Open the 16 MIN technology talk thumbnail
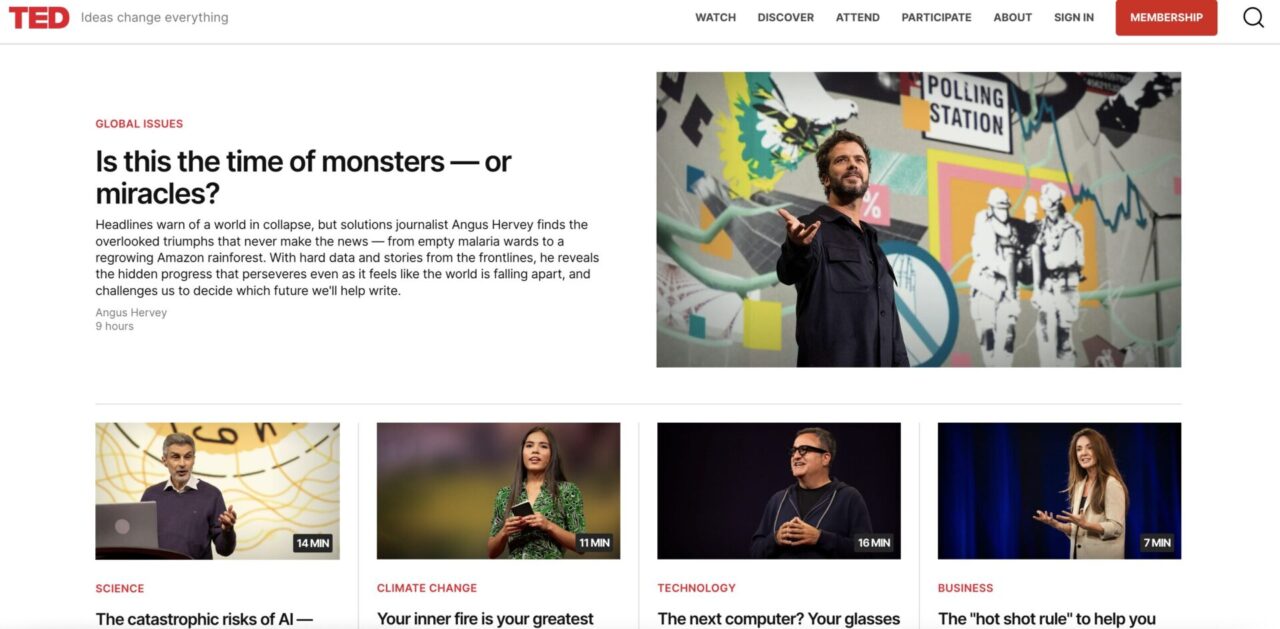 click(x=779, y=491)
